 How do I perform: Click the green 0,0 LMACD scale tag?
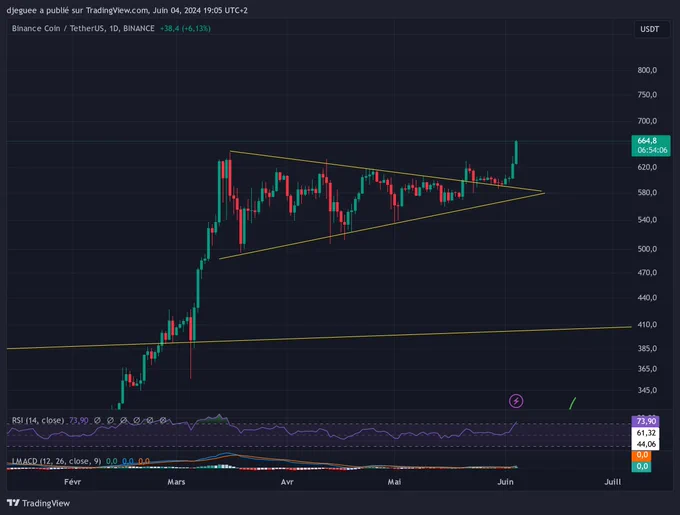(x=642, y=466)
